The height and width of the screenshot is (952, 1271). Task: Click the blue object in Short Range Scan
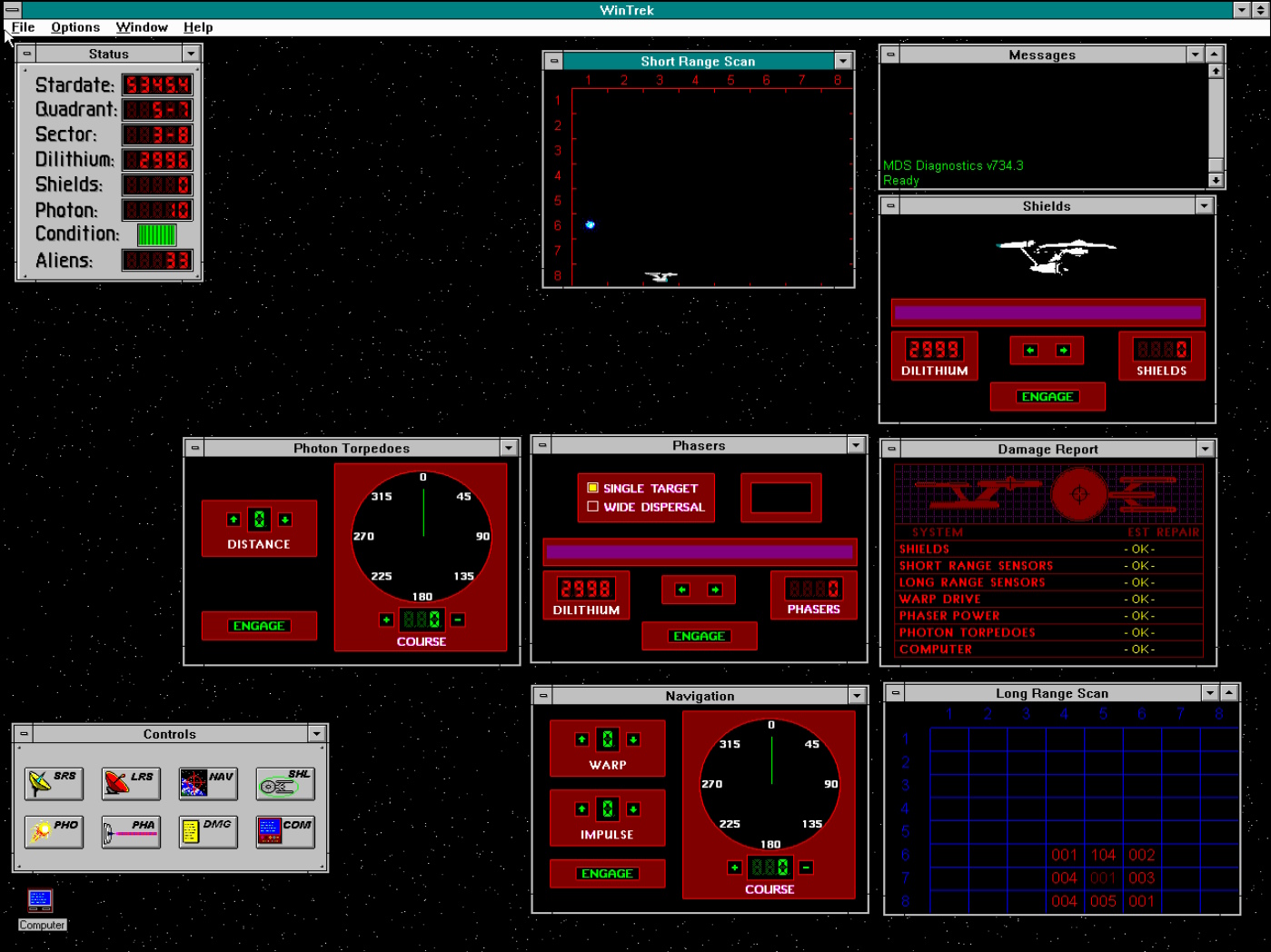click(x=590, y=224)
